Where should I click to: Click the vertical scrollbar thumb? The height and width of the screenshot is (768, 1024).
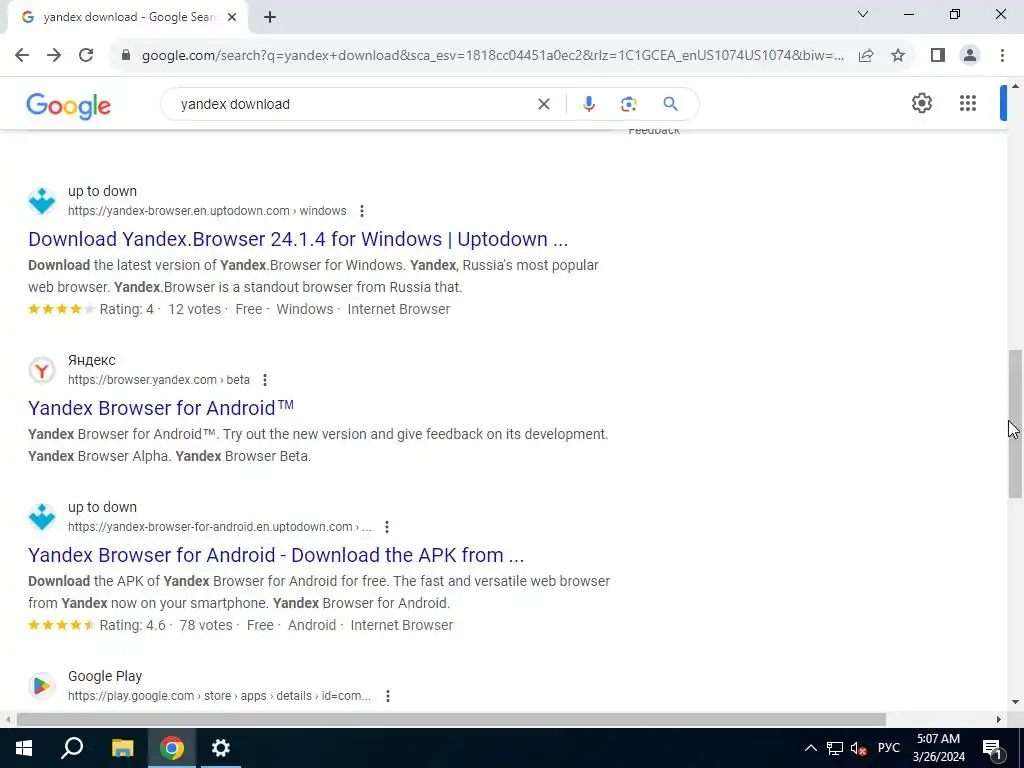pos(1015,424)
